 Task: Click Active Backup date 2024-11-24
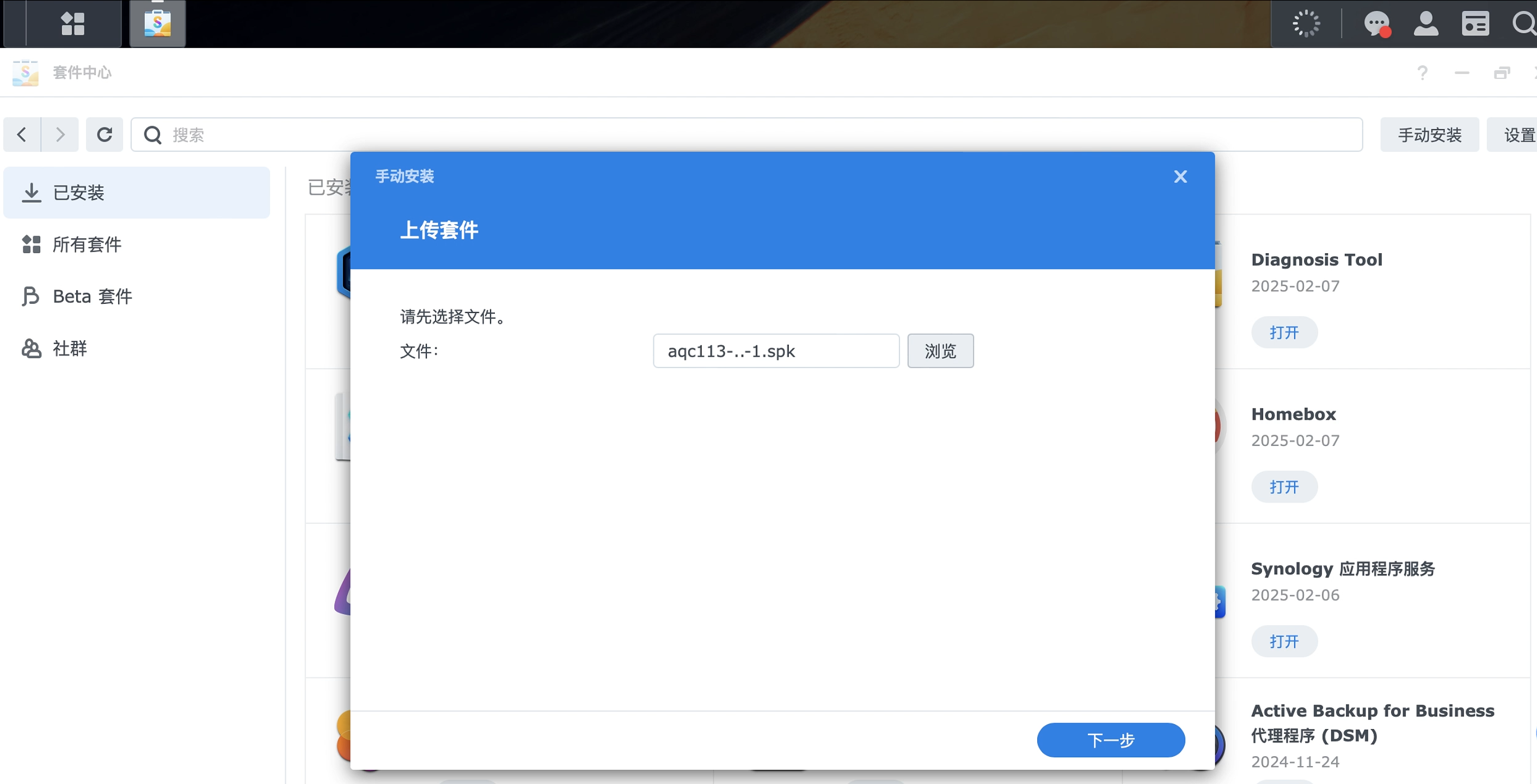(x=1295, y=762)
